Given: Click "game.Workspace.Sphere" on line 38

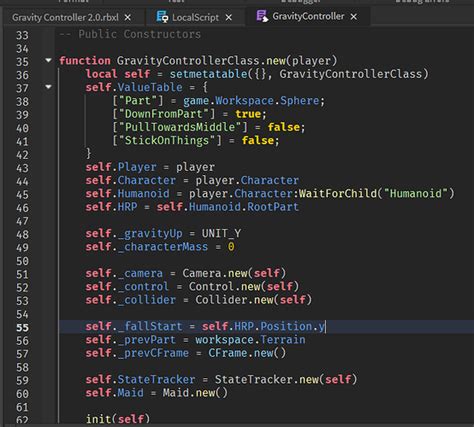Looking at the screenshot, I should 251,101.
